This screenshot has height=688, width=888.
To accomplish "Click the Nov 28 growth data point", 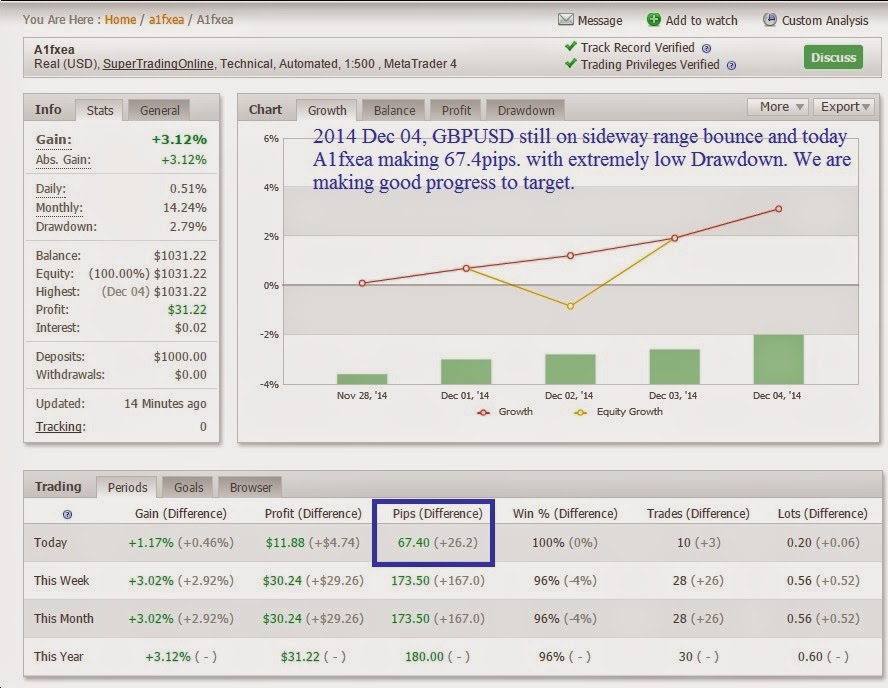I will pyautogui.click(x=362, y=283).
